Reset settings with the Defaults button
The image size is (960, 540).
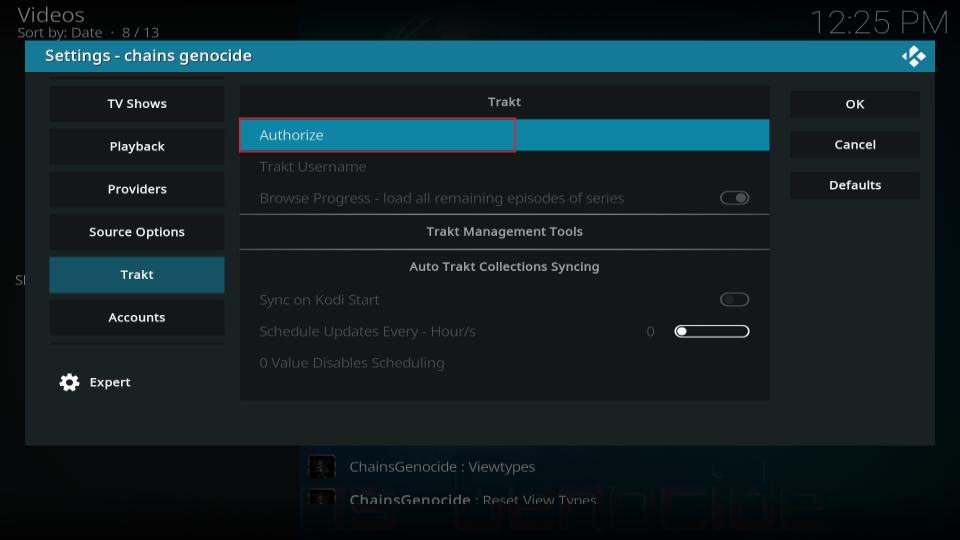point(855,185)
